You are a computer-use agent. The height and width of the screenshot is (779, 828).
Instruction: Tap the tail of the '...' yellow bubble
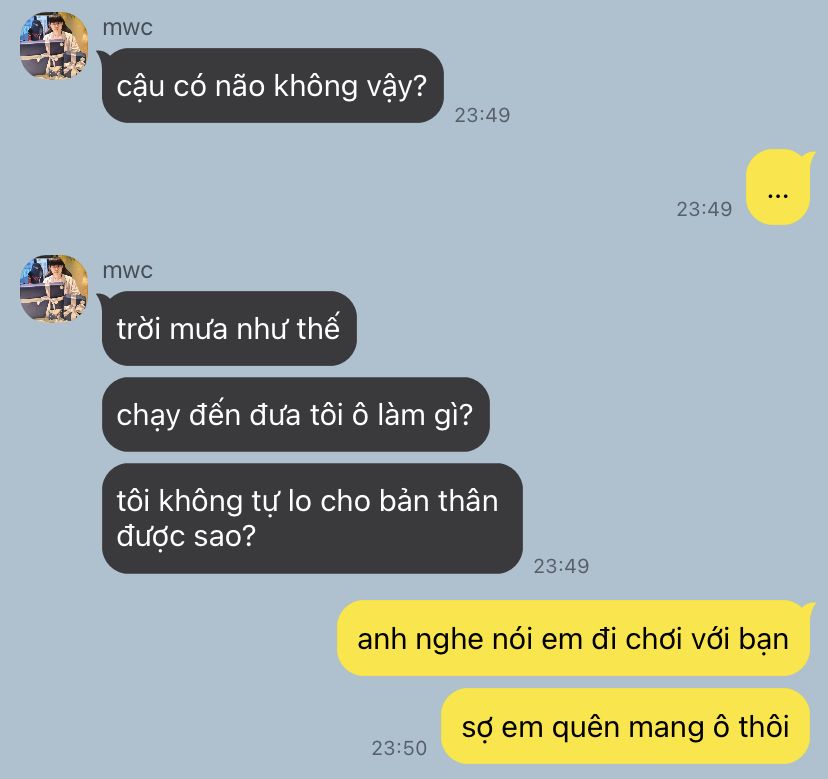(808, 157)
